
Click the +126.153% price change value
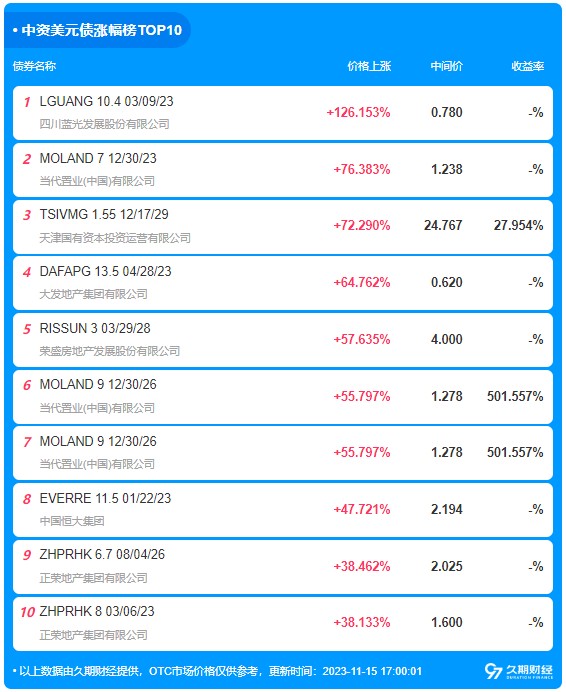click(358, 113)
